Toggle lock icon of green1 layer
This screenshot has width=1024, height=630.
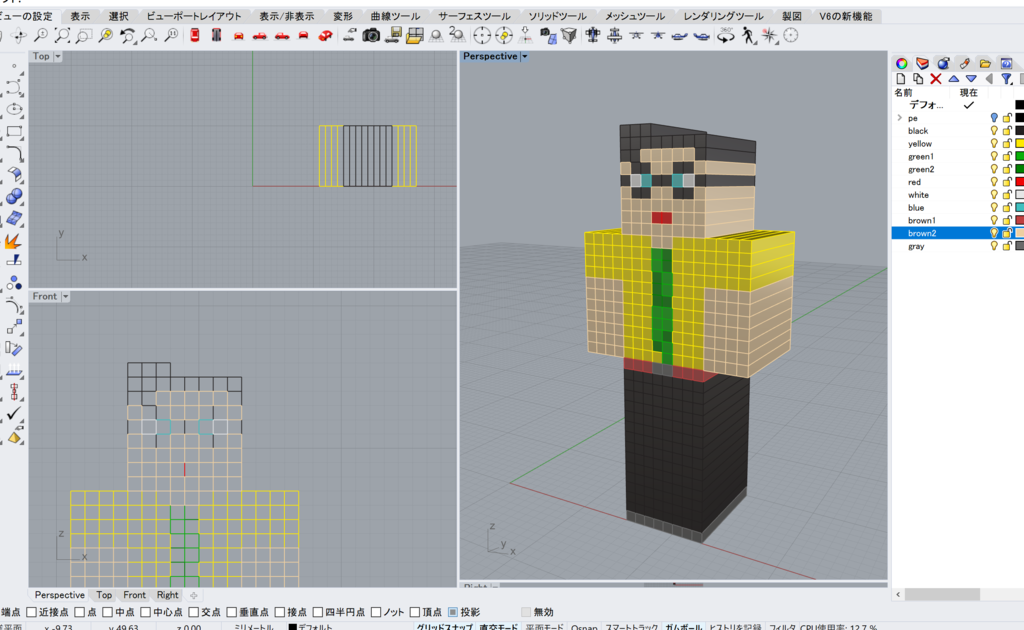pos(1007,157)
